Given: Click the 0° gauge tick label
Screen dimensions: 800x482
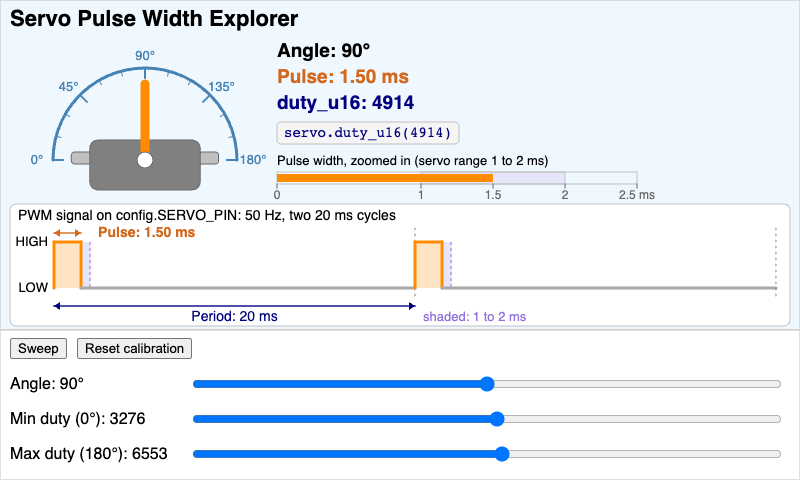Looking at the screenshot, I should click(x=37, y=160).
